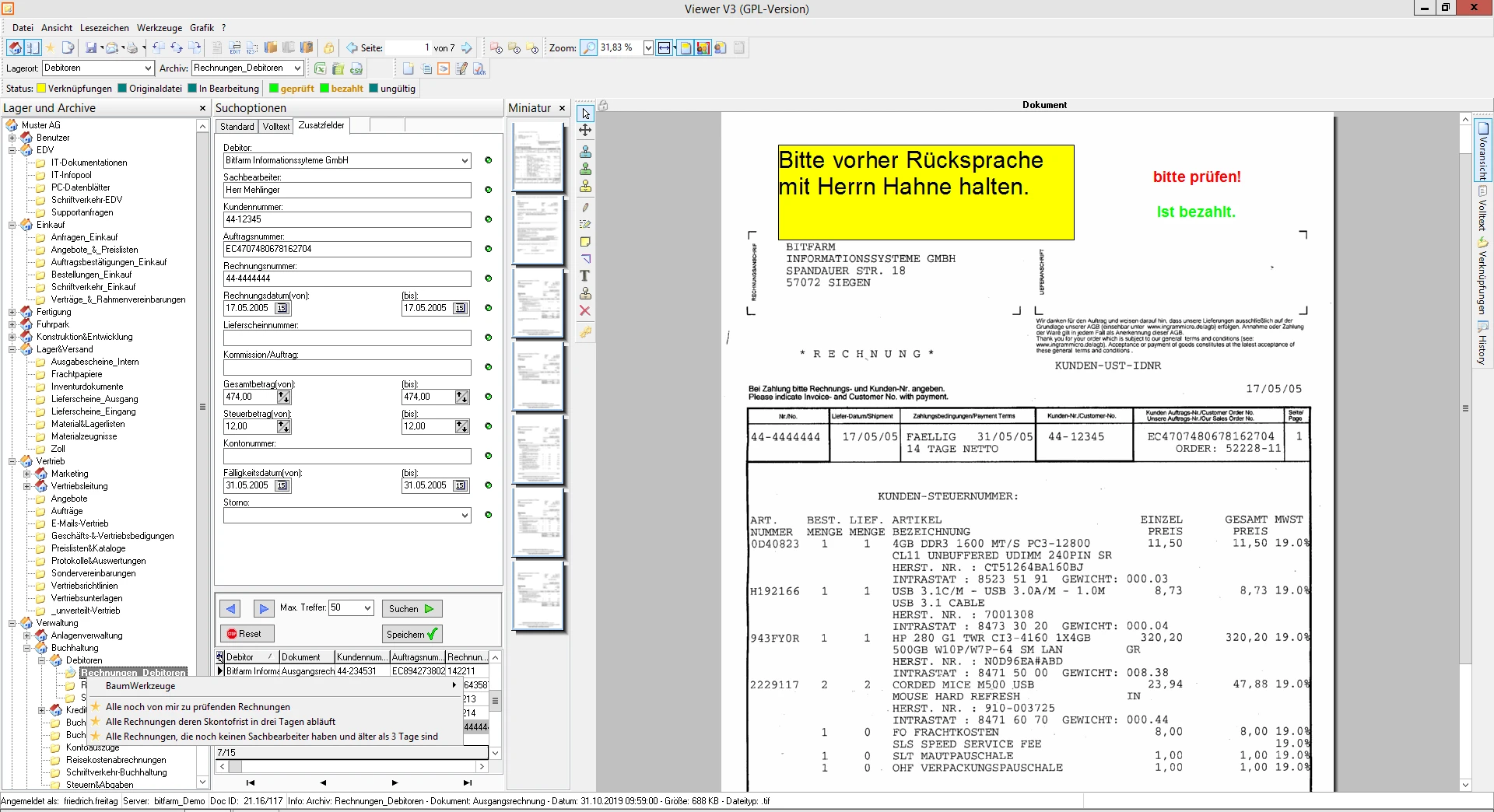This screenshot has width=1494, height=812.
Task: Open the Lesezeichen menu
Action: tap(104, 28)
